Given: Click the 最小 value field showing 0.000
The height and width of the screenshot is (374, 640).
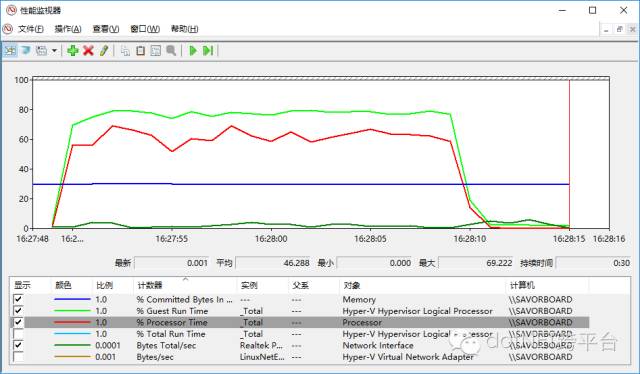Looking at the screenshot, I should coord(374,263).
